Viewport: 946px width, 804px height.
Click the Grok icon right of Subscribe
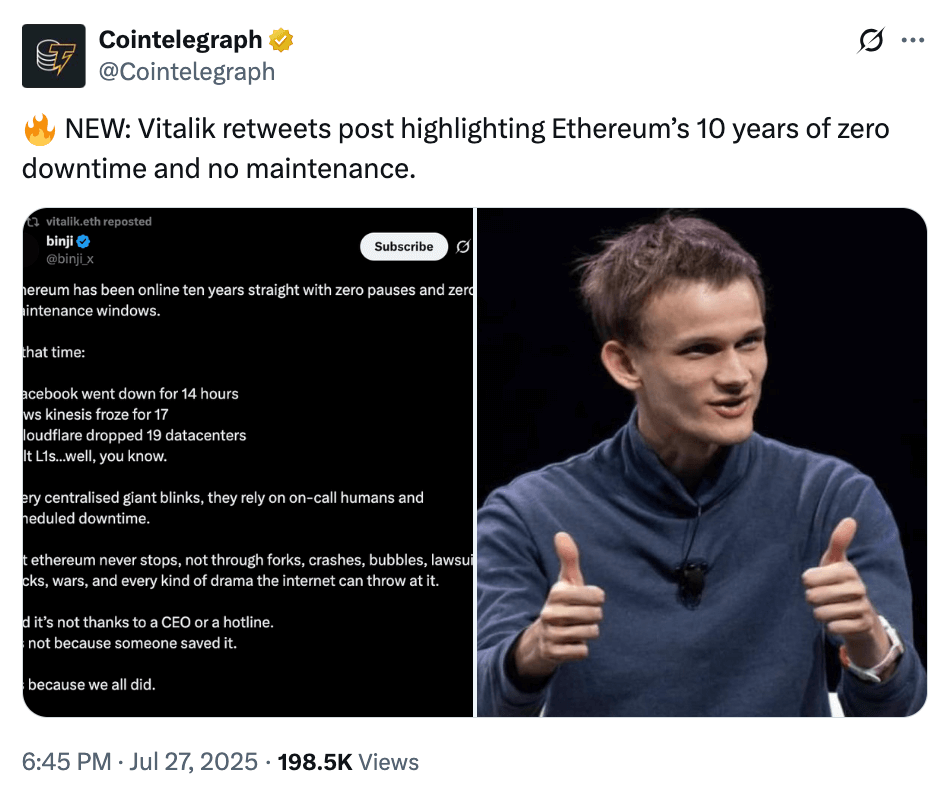[x=463, y=246]
